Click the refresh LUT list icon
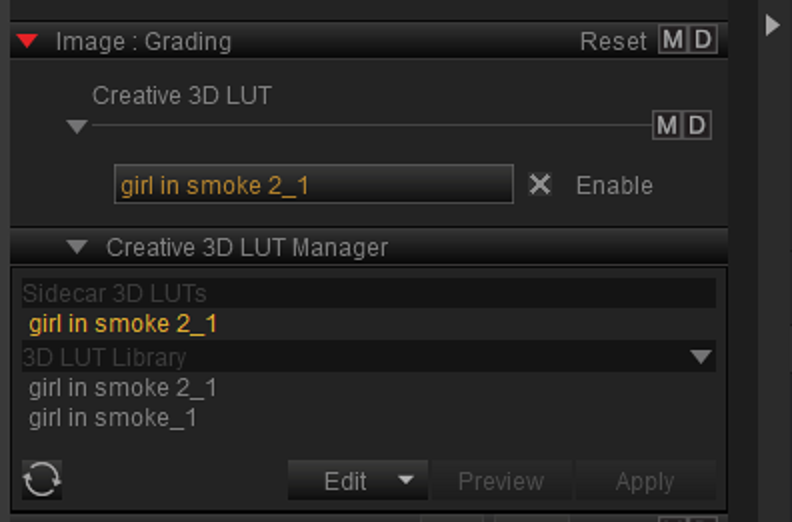This screenshot has height=522, width=792. click(x=42, y=480)
